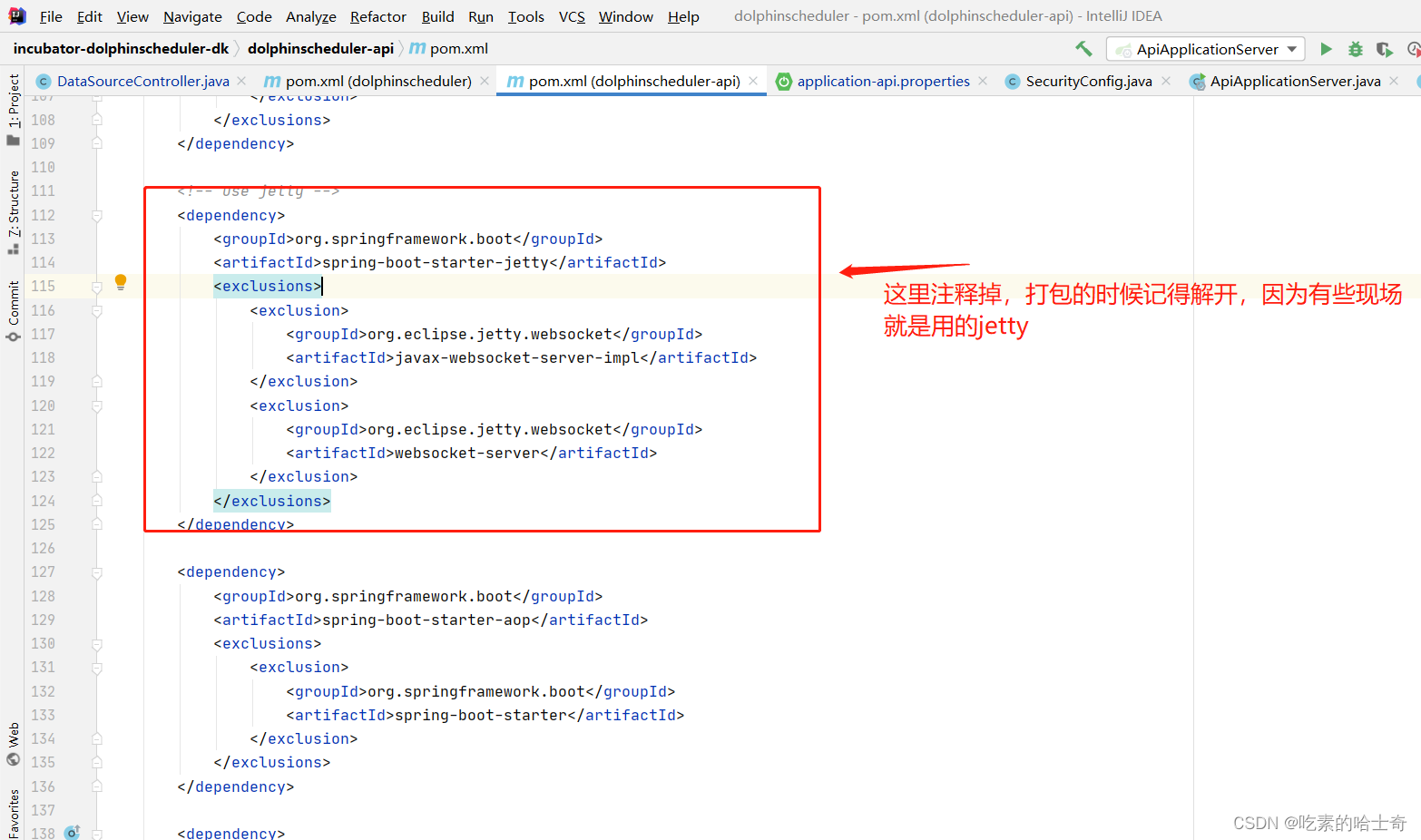
Task: Open the Build menu
Action: coord(437,16)
